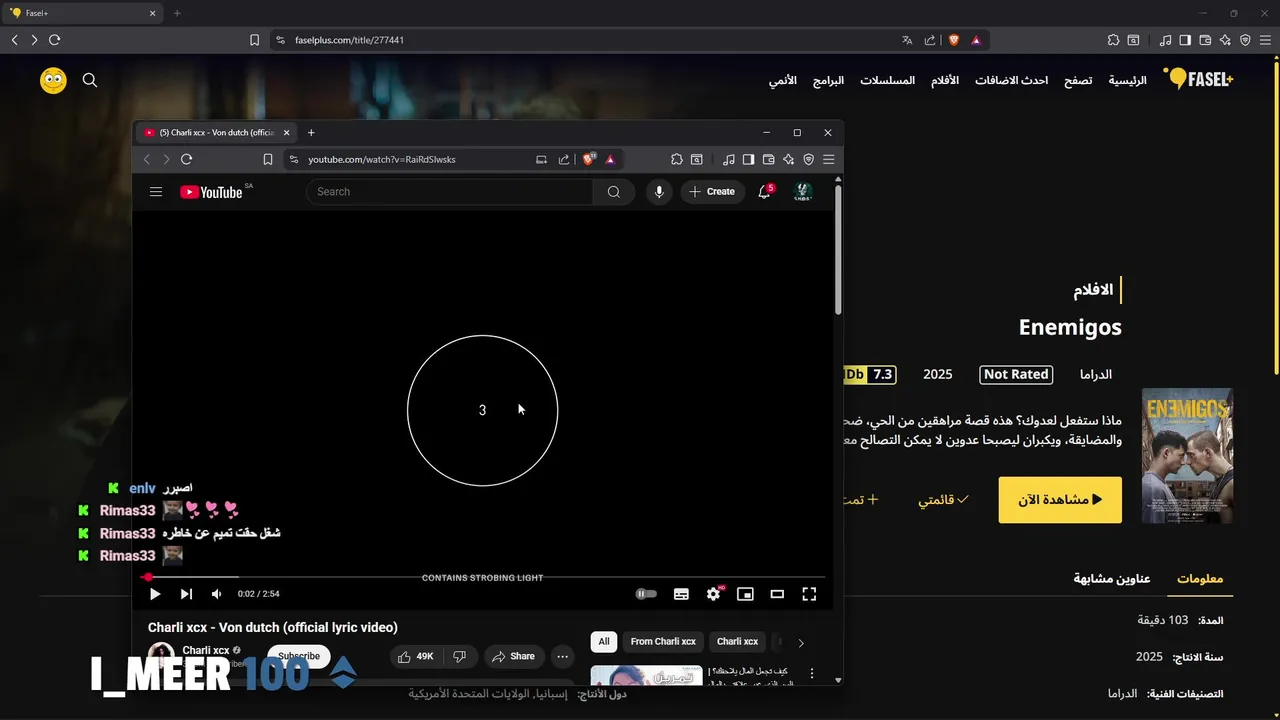Open احدث الاضافات in Fasel navigation

click(1011, 80)
